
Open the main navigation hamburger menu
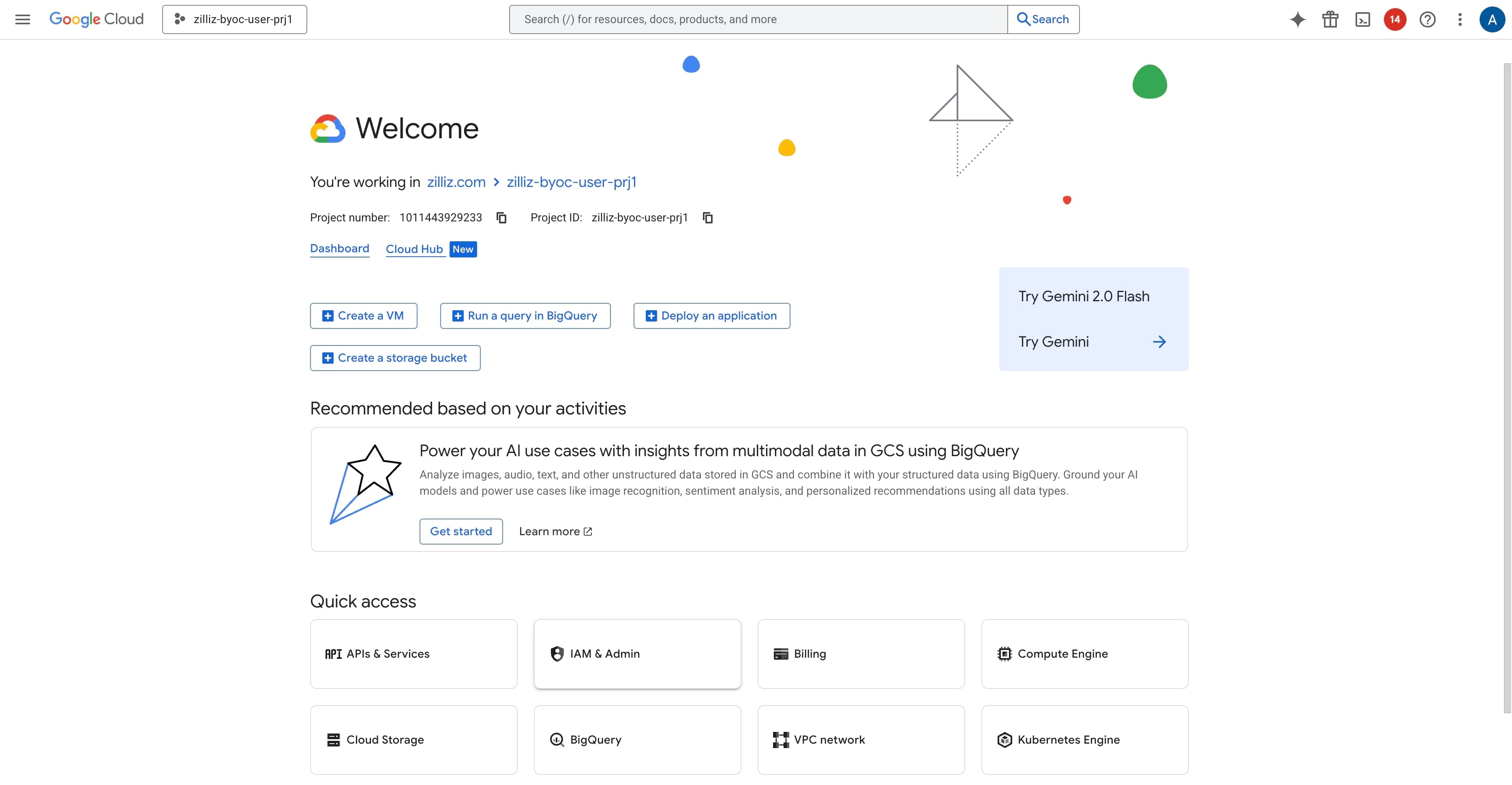pos(22,19)
